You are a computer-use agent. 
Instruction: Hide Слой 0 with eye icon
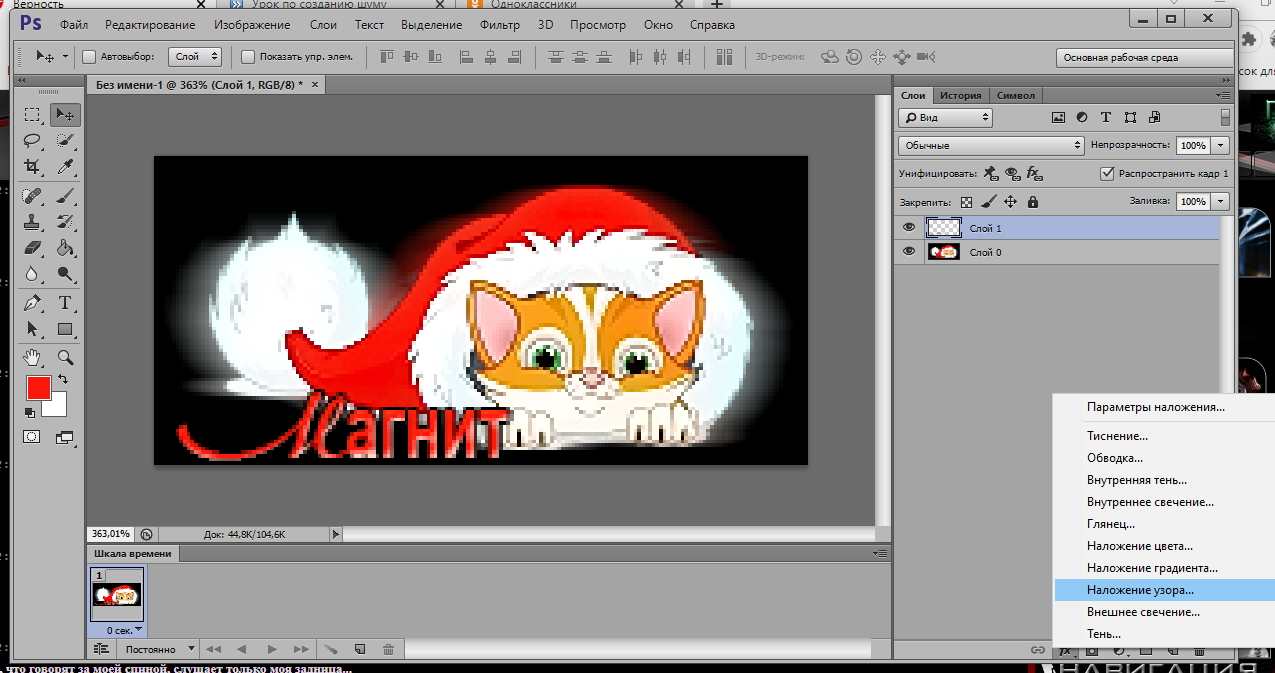(x=909, y=252)
